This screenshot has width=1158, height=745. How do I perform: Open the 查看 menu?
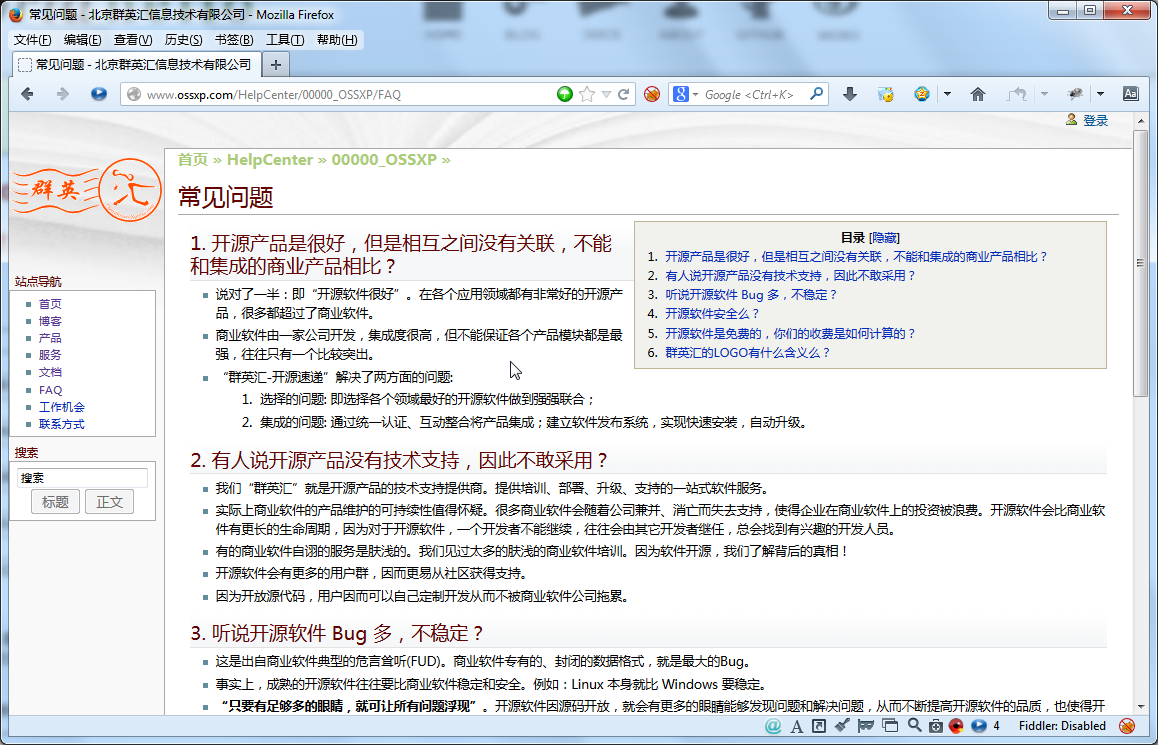pos(133,40)
